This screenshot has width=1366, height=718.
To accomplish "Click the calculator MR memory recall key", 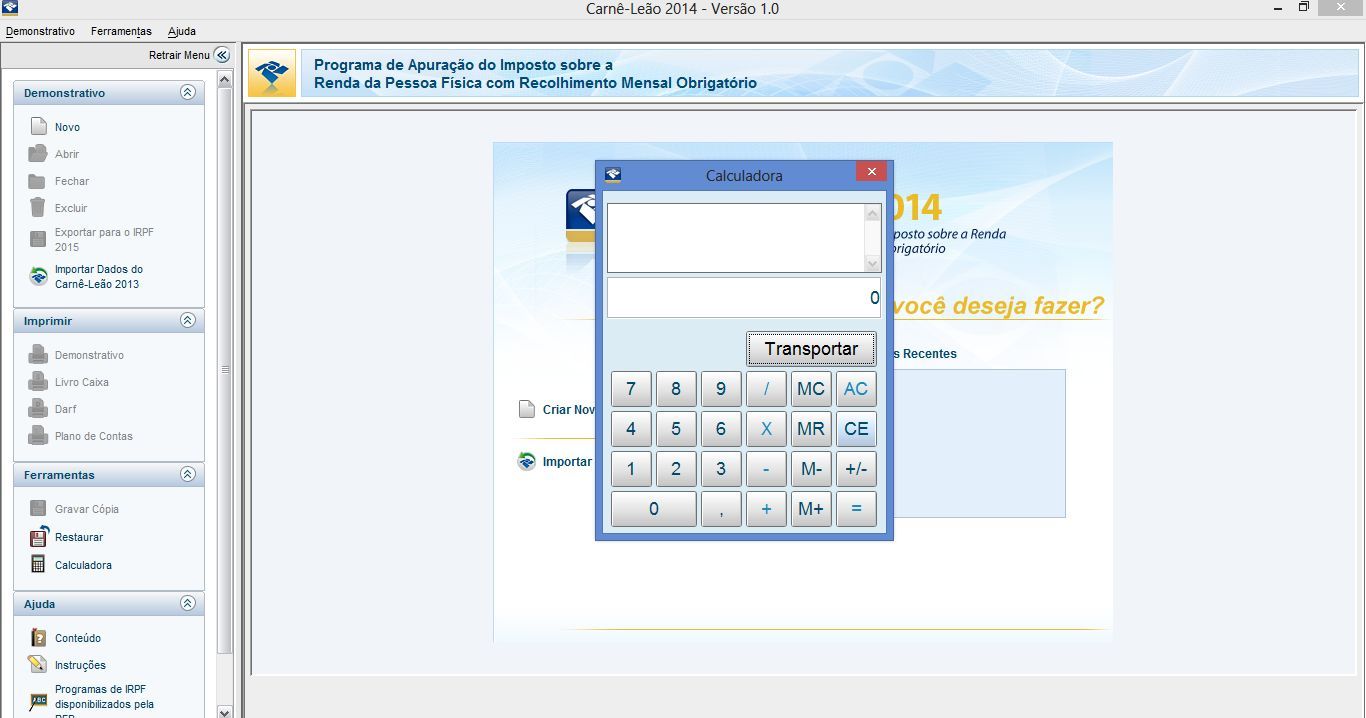I will (811, 429).
